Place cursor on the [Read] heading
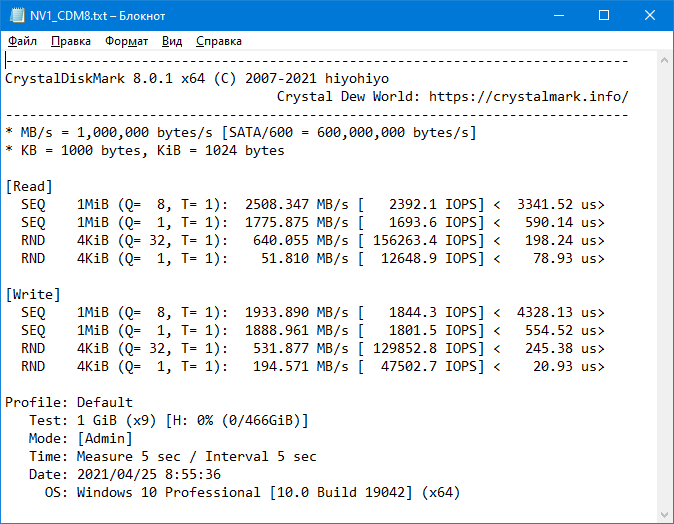The image size is (674, 524). [29, 187]
